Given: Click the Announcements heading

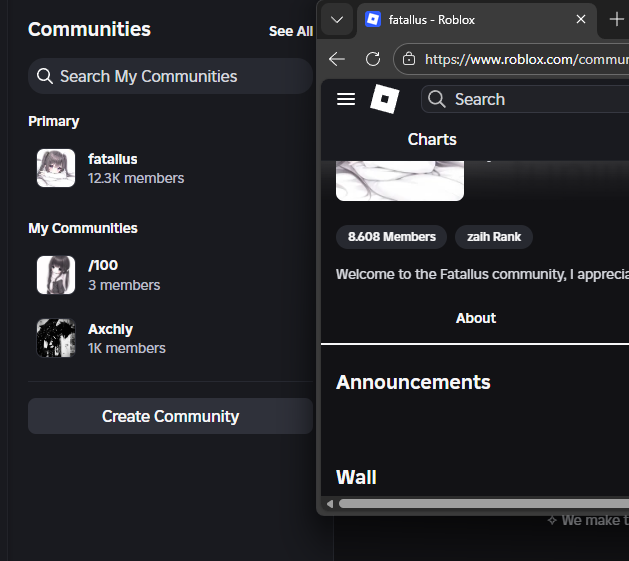Looking at the screenshot, I should (x=413, y=382).
